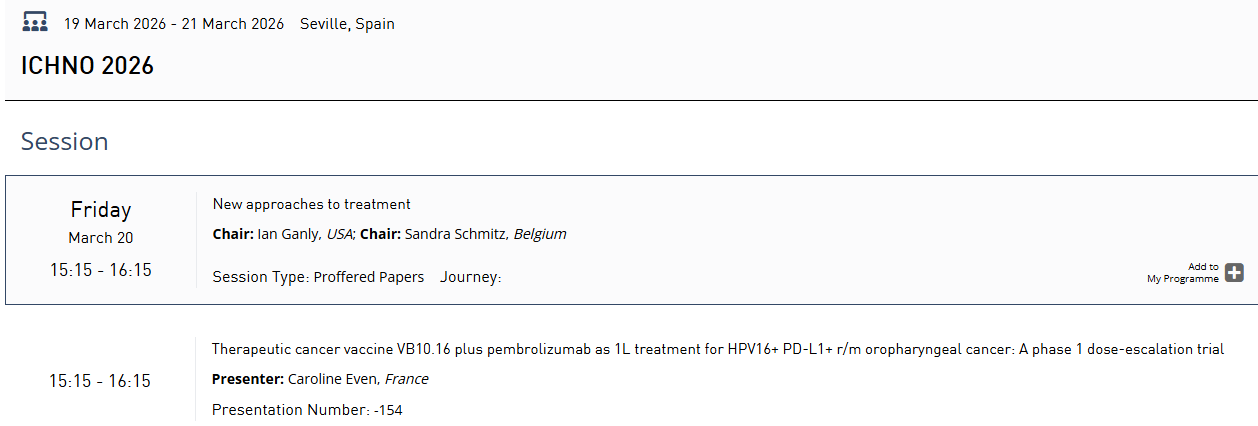Open the VB10.16 plus pembrolizumab presentation title
The image size is (1258, 426).
718,349
